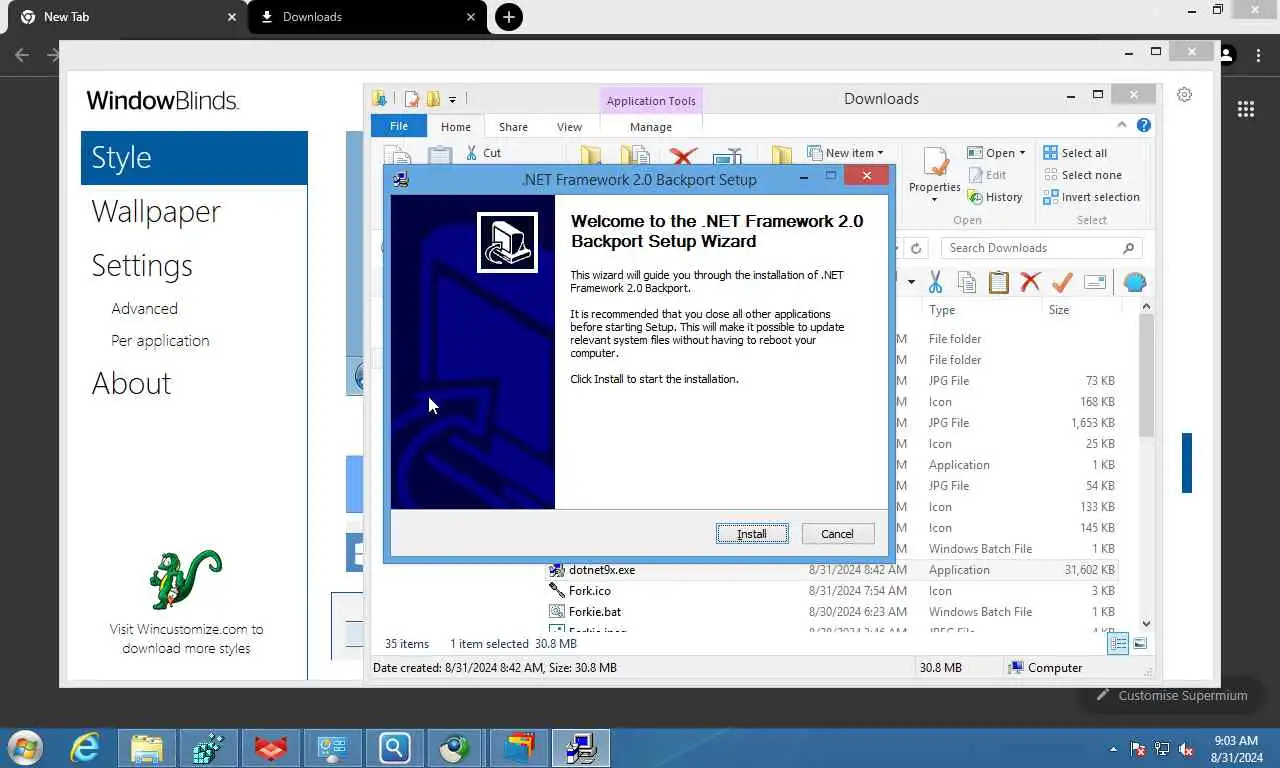
Task: Open the browser three-dot menu
Action: coord(1259,56)
